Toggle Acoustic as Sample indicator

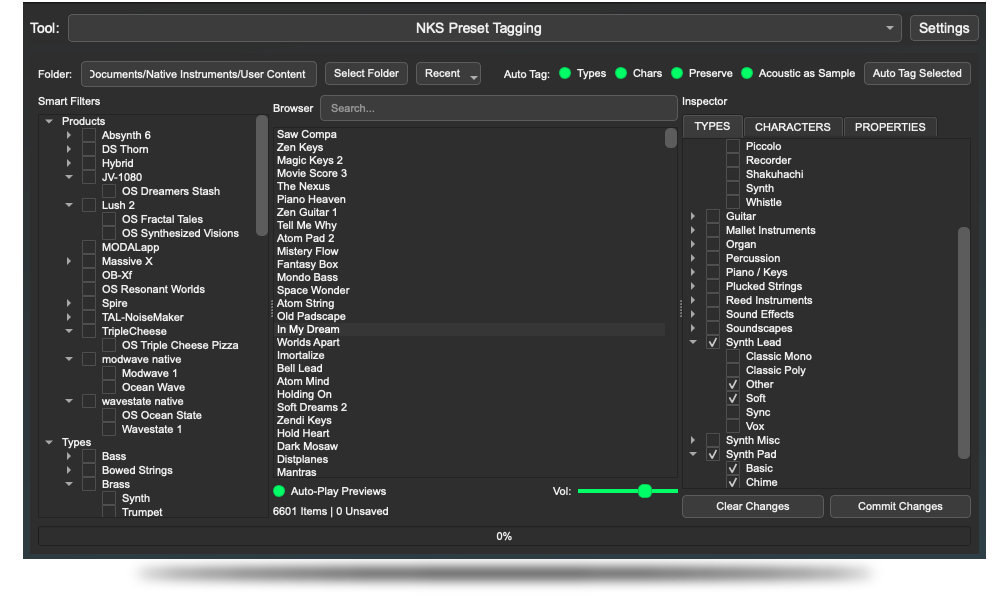pyautogui.click(x=747, y=73)
